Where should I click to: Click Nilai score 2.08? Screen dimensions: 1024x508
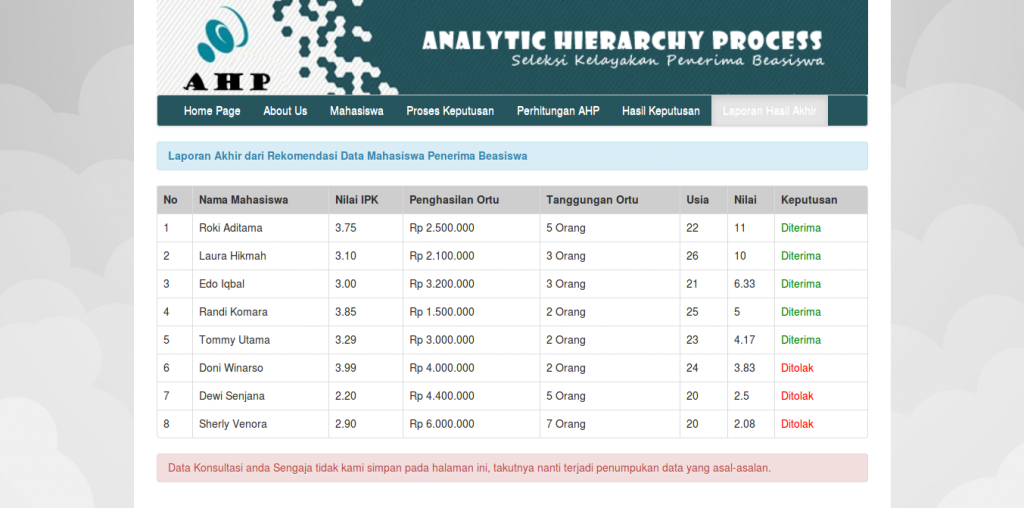(744, 424)
